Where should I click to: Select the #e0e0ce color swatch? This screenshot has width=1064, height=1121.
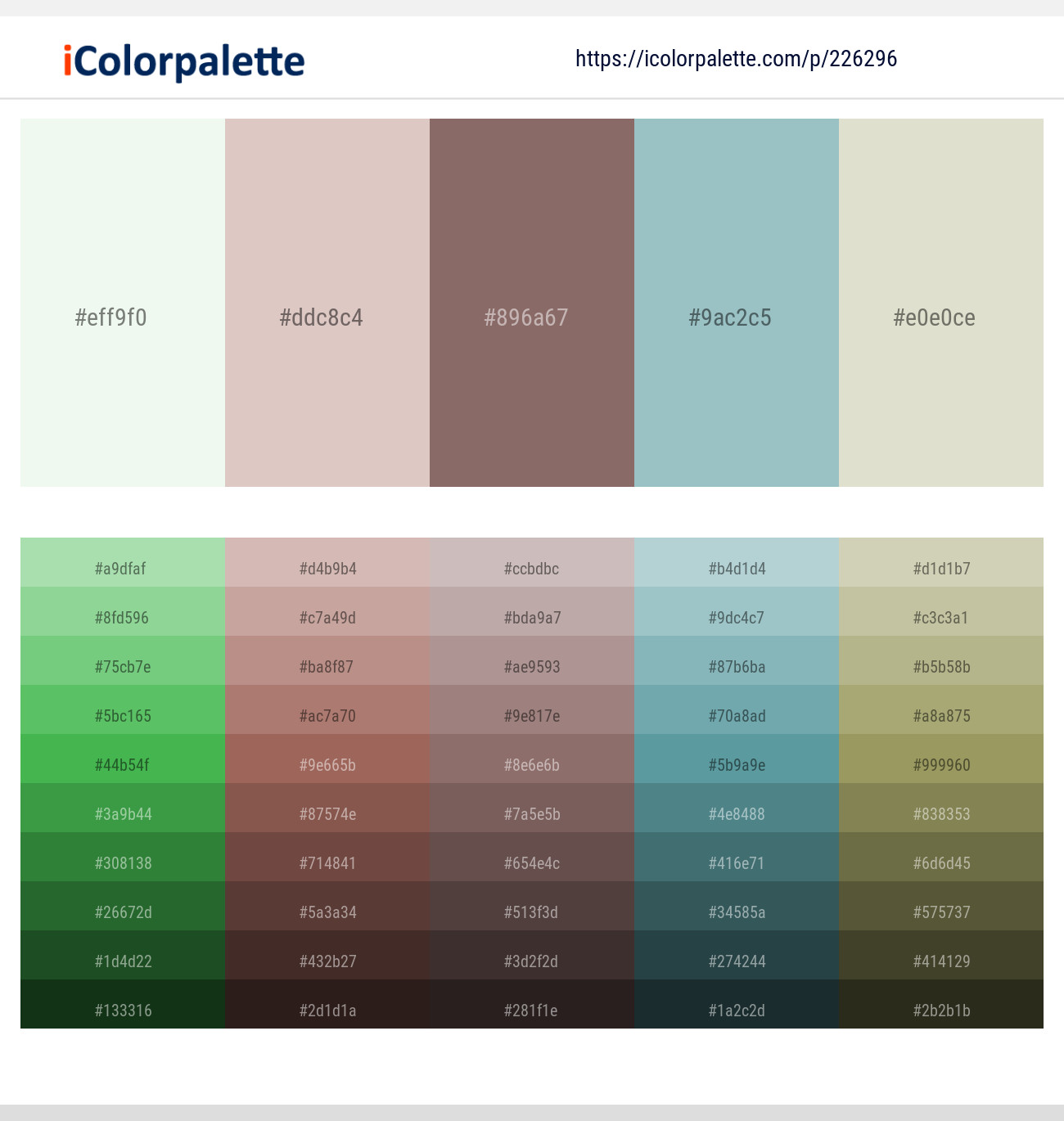[x=941, y=303]
